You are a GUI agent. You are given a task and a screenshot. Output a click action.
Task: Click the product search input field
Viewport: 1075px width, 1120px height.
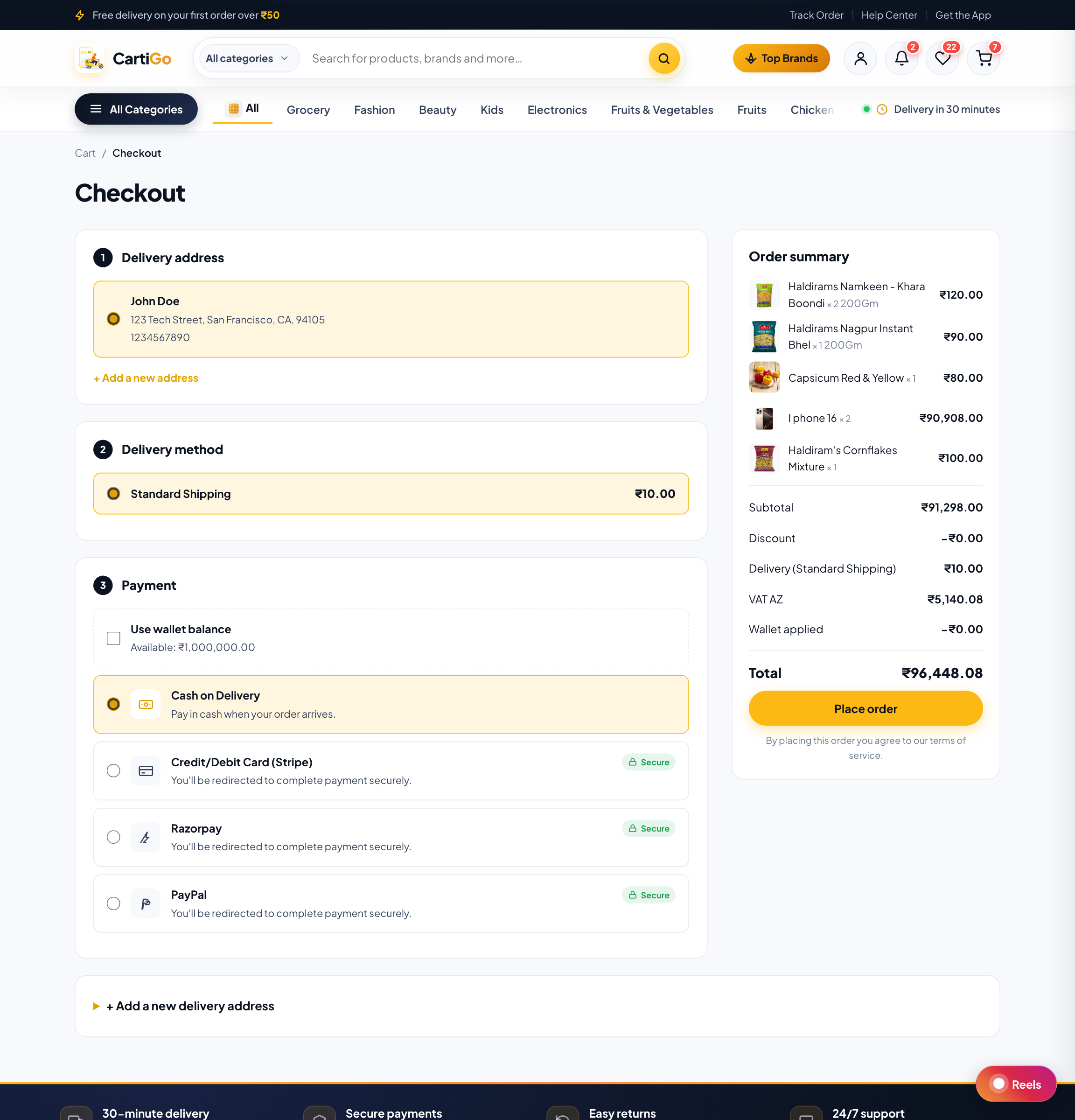(476, 58)
